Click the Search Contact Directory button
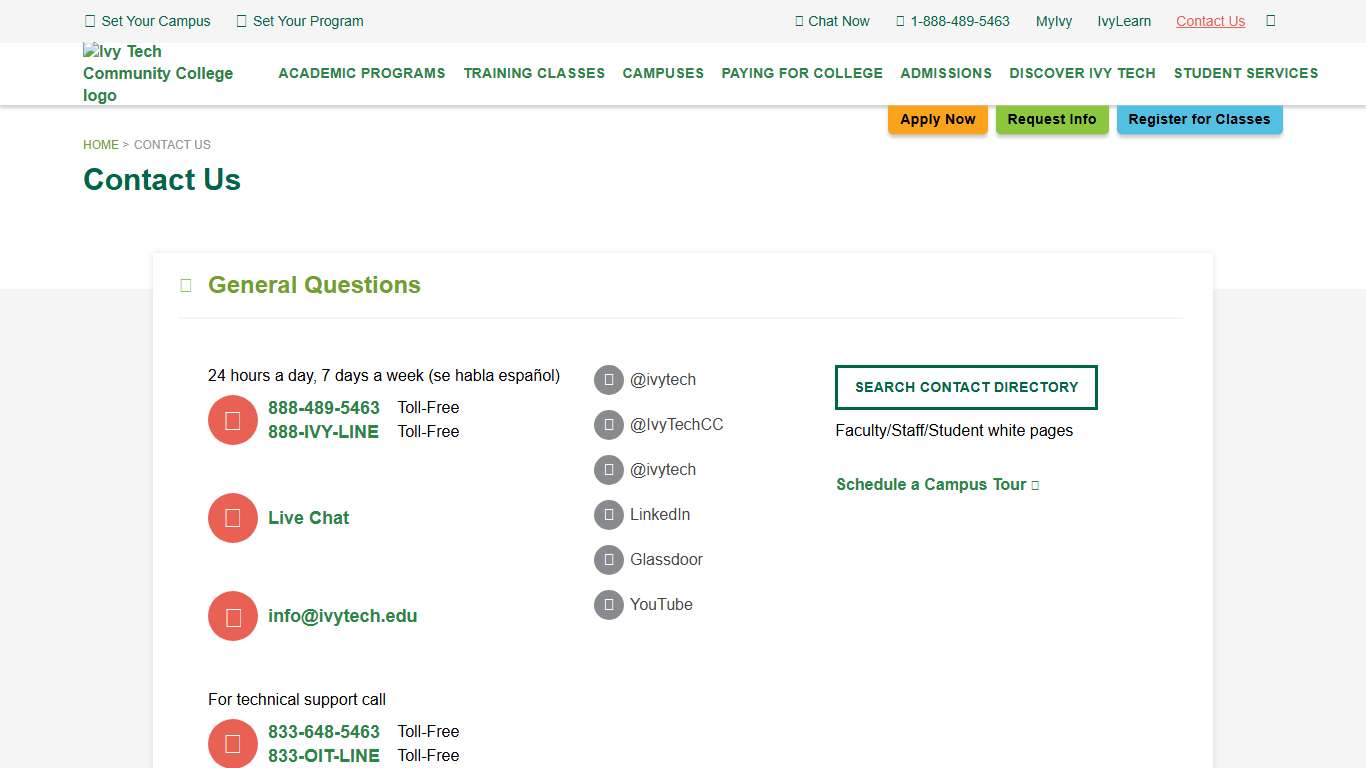 point(966,387)
